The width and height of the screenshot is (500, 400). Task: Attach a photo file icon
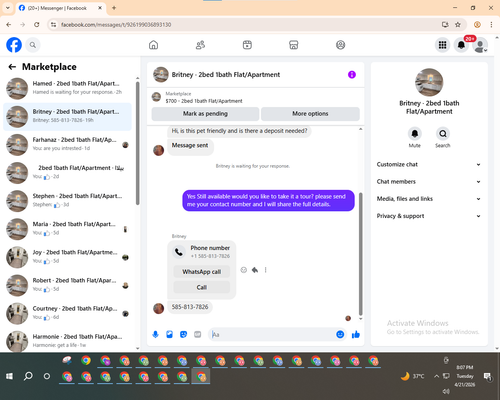point(169,334)
